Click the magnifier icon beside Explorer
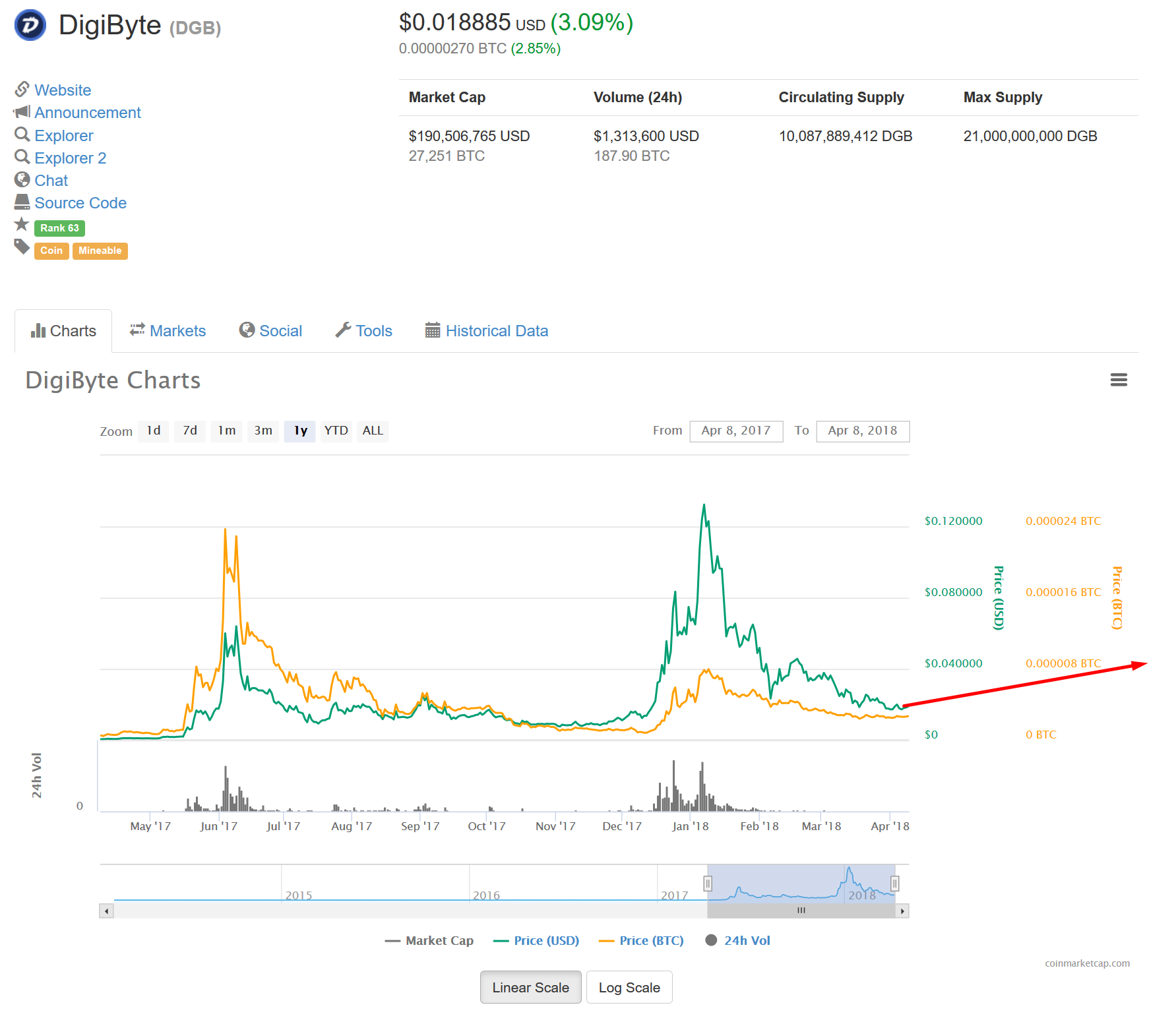Image resolution: width=1176 pixels, height=1026 pixels. pyautogui.click(x=22, y=135)
